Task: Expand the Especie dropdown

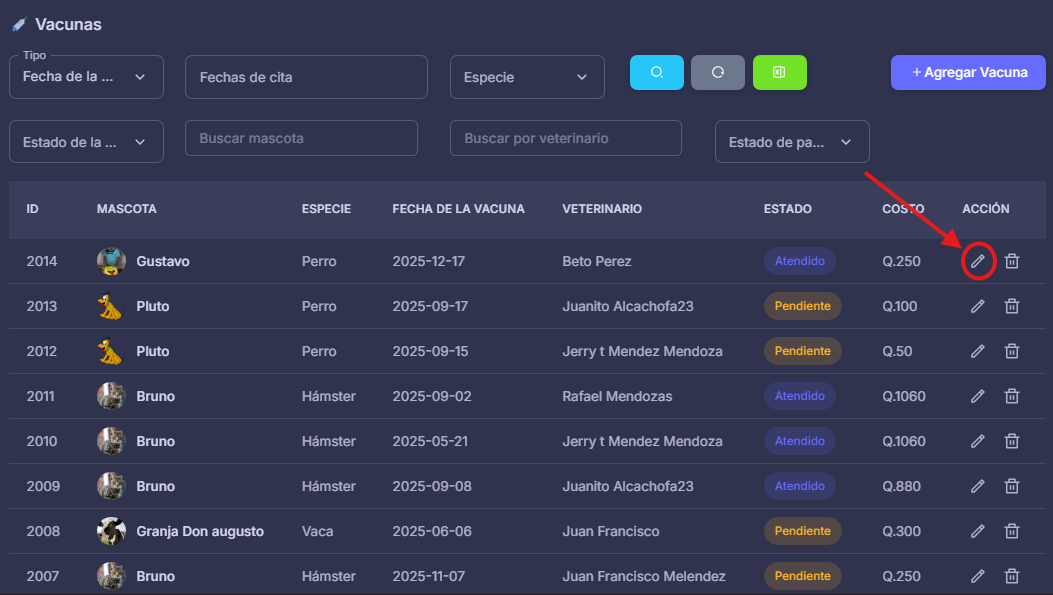Action: click(527, 77)
